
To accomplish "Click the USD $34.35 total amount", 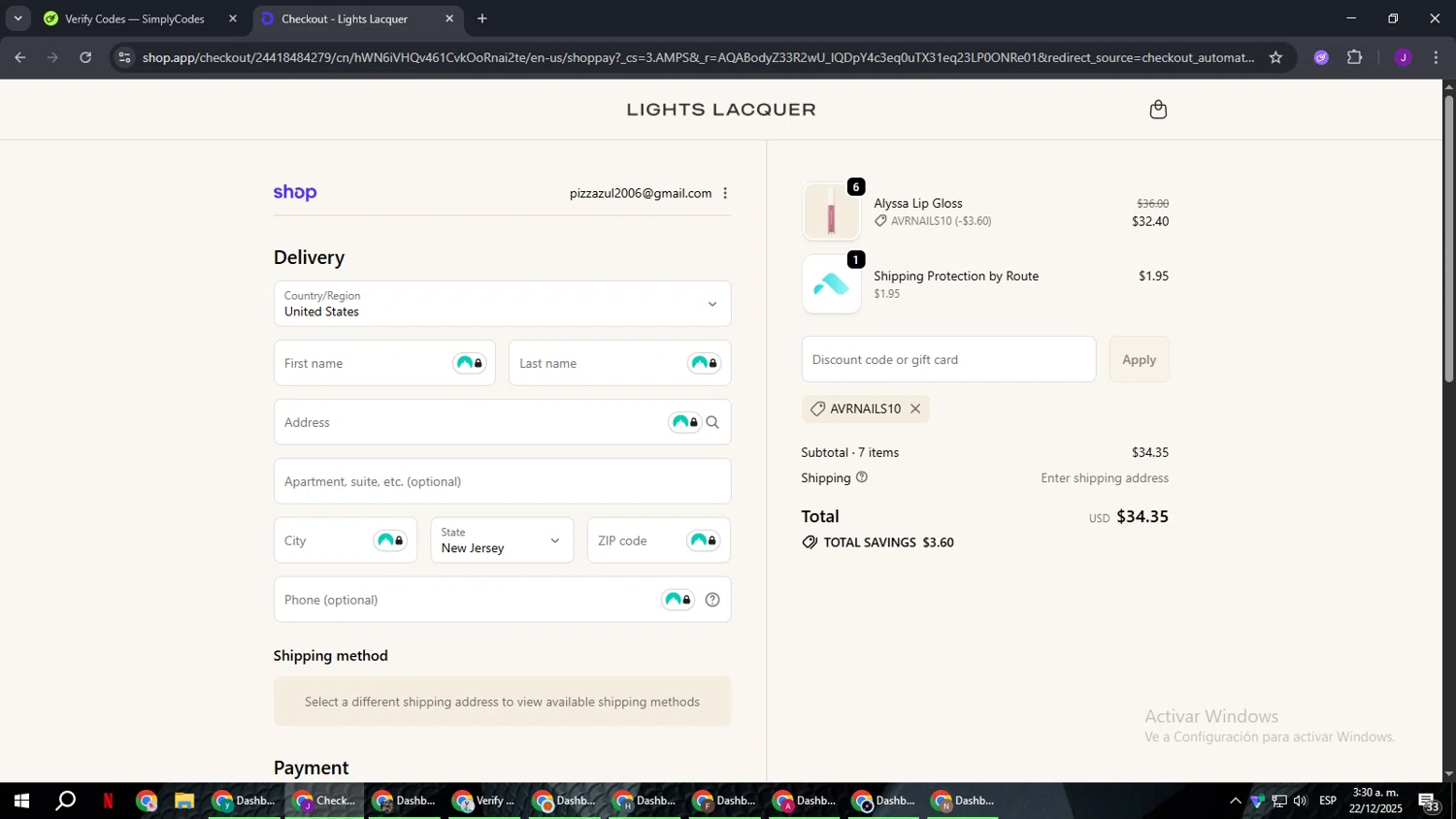I will (x=1128, y=516).
